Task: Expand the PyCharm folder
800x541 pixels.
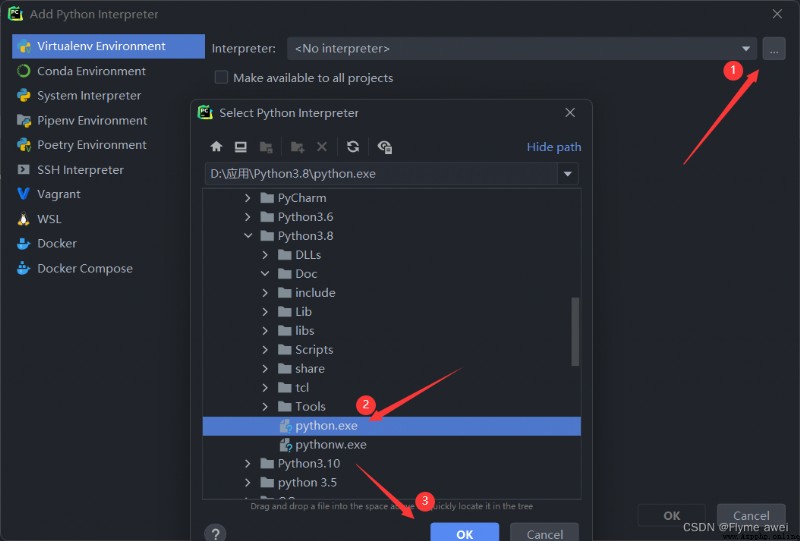Action: 247,198
